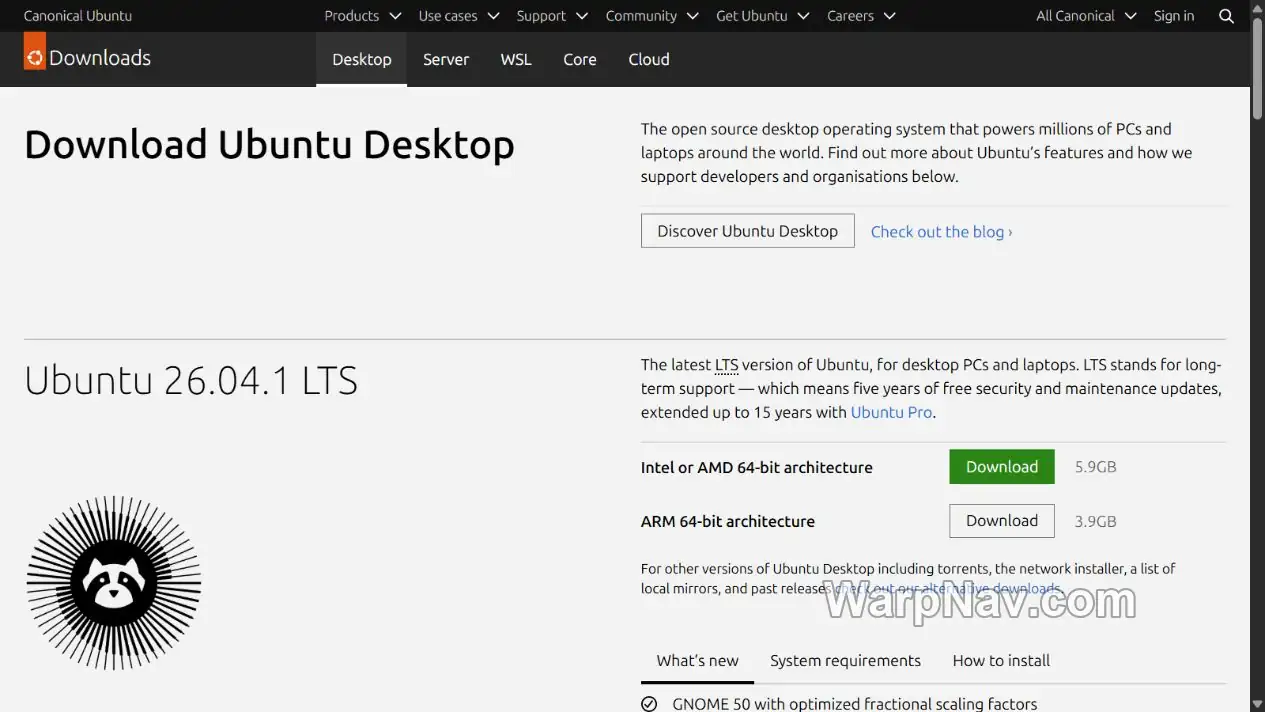
Task: Click the ARM 64-bit architecture label
Action: [x=728, y=521]
